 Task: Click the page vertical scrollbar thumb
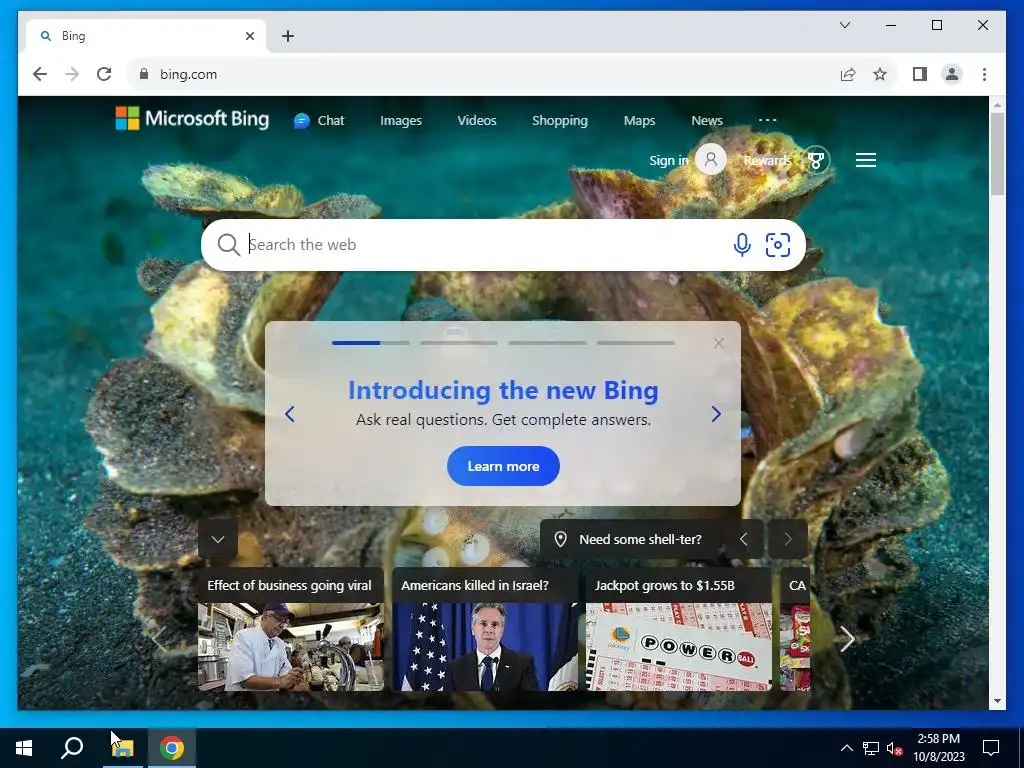click(997, 154)
